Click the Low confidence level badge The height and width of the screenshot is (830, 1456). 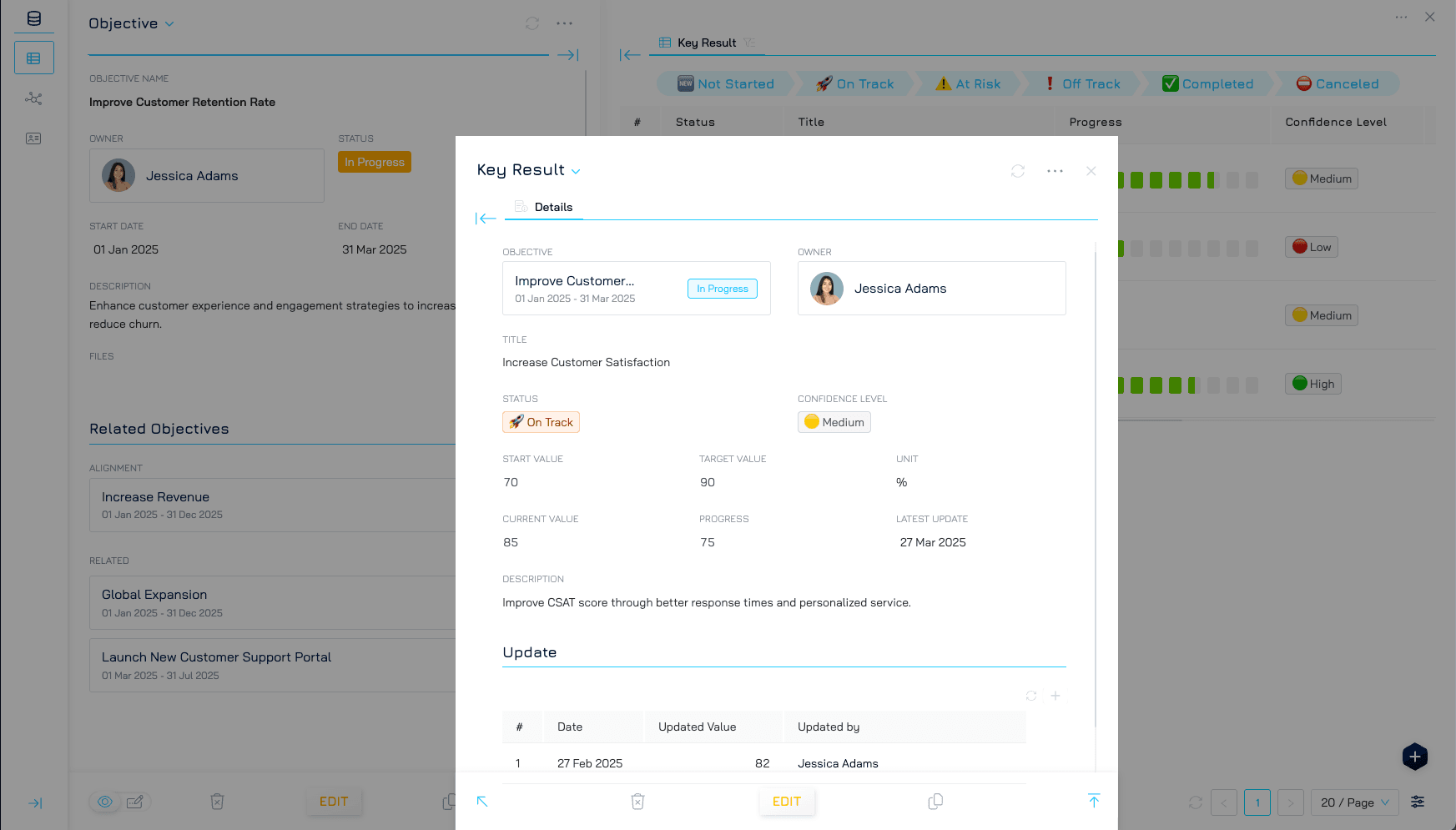coord(1312,247)
